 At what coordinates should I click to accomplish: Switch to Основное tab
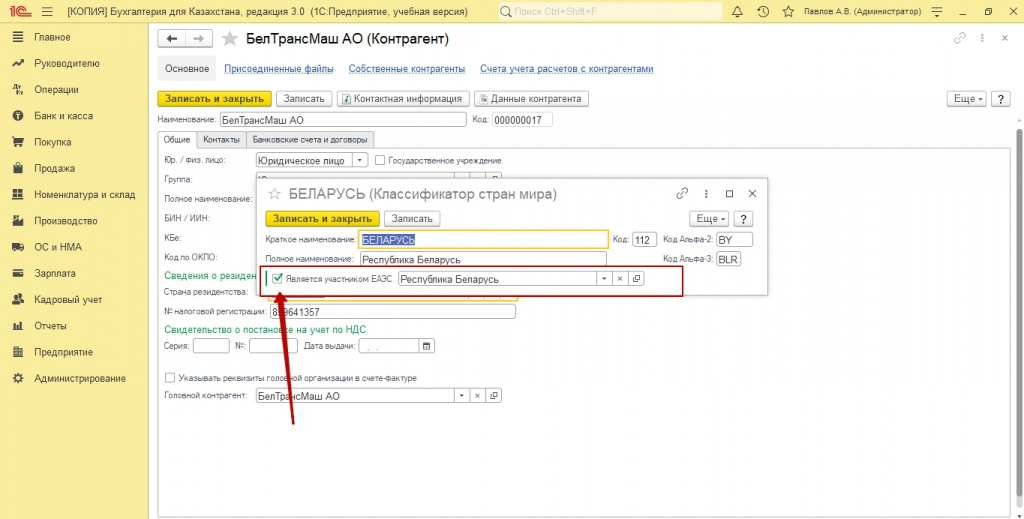(187, 69)
